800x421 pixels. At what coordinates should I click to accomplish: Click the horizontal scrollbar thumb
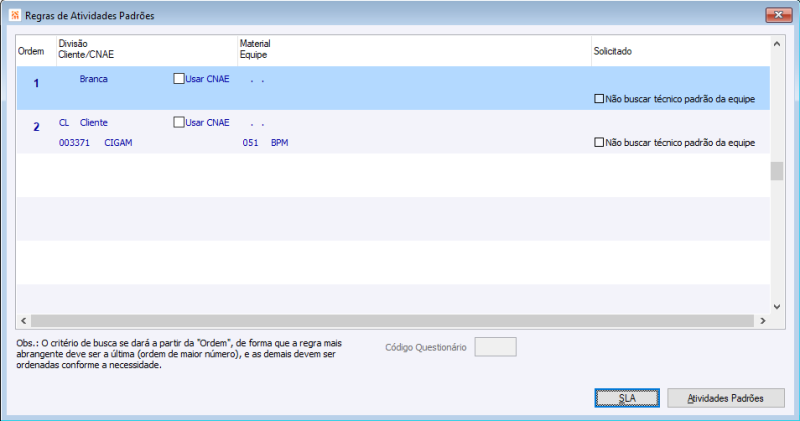[392, 321]
